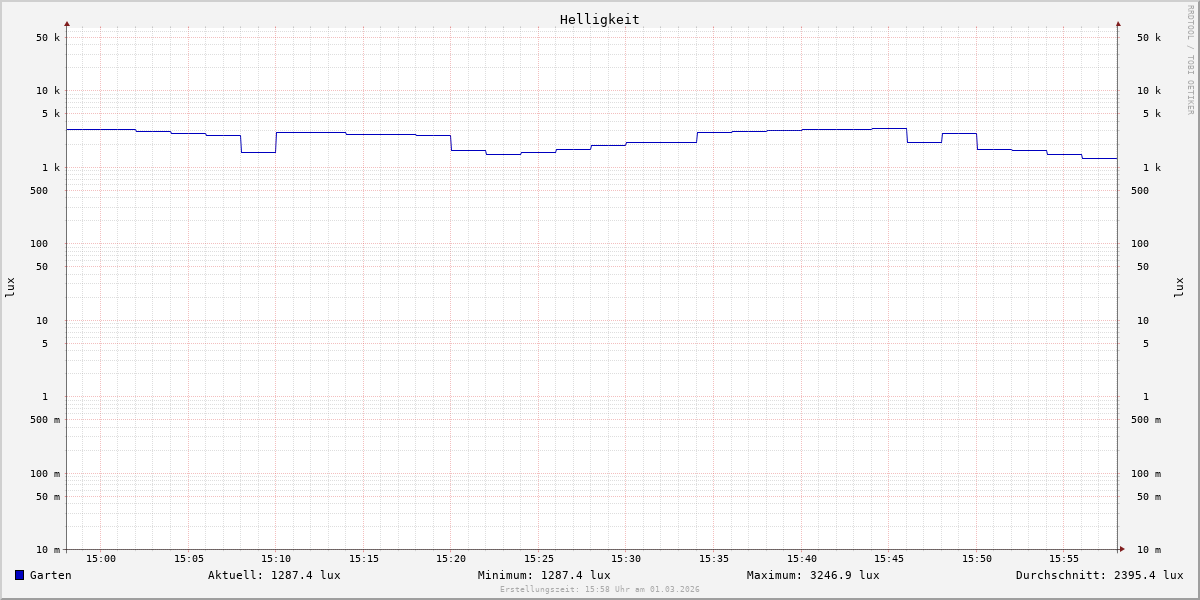The width and height of the screenshot is (1200, 600).
Task: Click the 15:00 time axis label
Action: click(x=101, y=559)
